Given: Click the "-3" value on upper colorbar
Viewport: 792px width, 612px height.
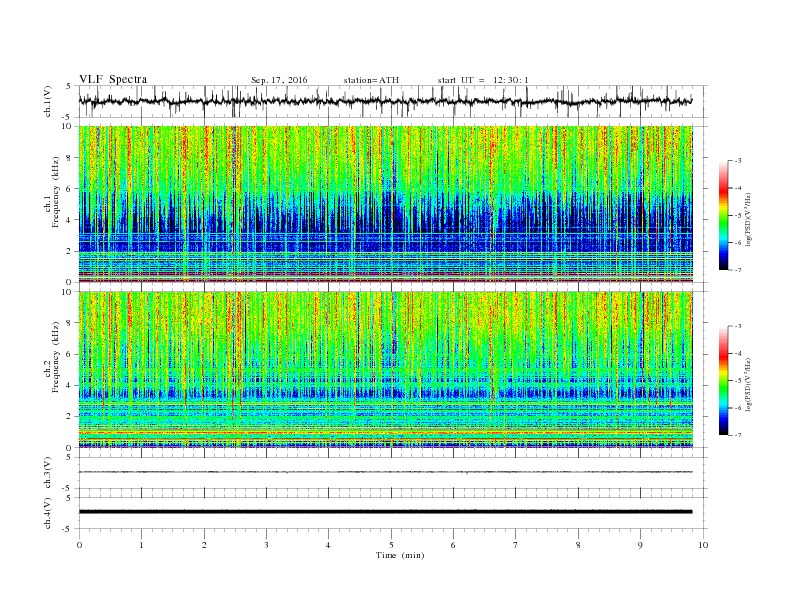Looking at the screenshot, I should 738,161.
